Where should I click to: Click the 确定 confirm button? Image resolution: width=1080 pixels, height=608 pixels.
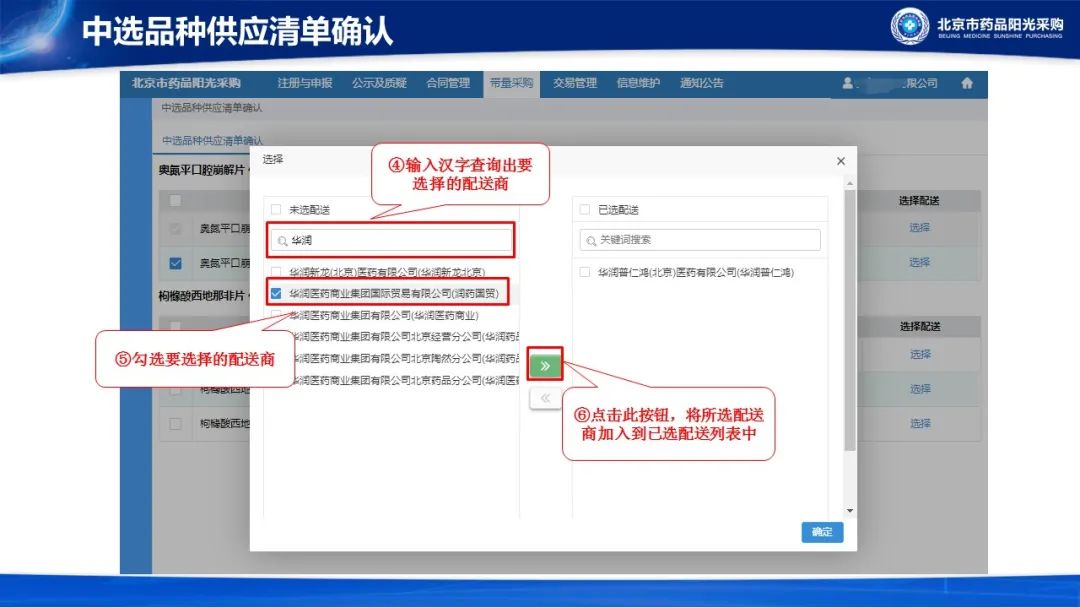pyautogui.click(x=822, y=532)
